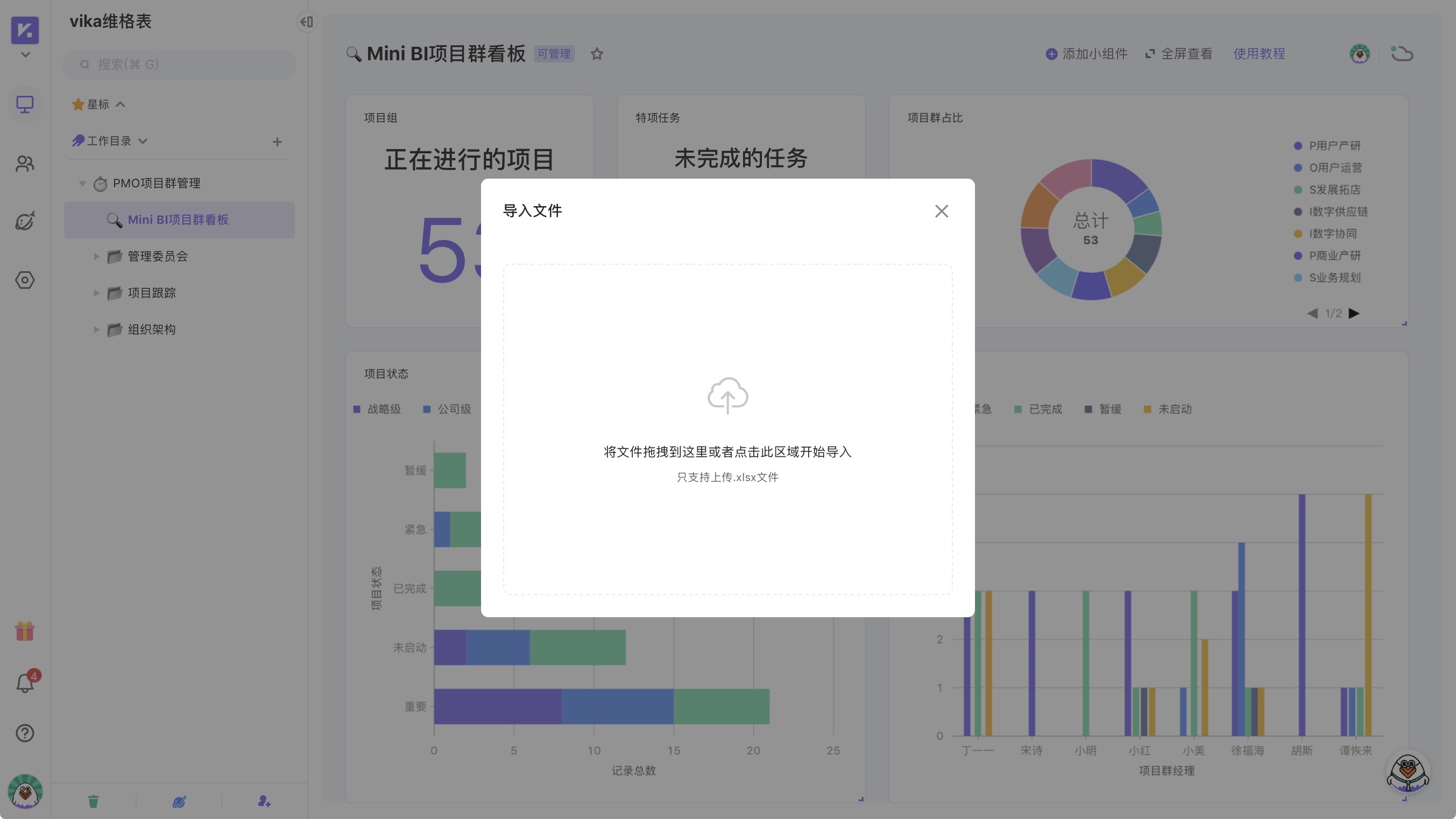Open the gift rewards icon
1456x819 pixels.
point(25,631)
